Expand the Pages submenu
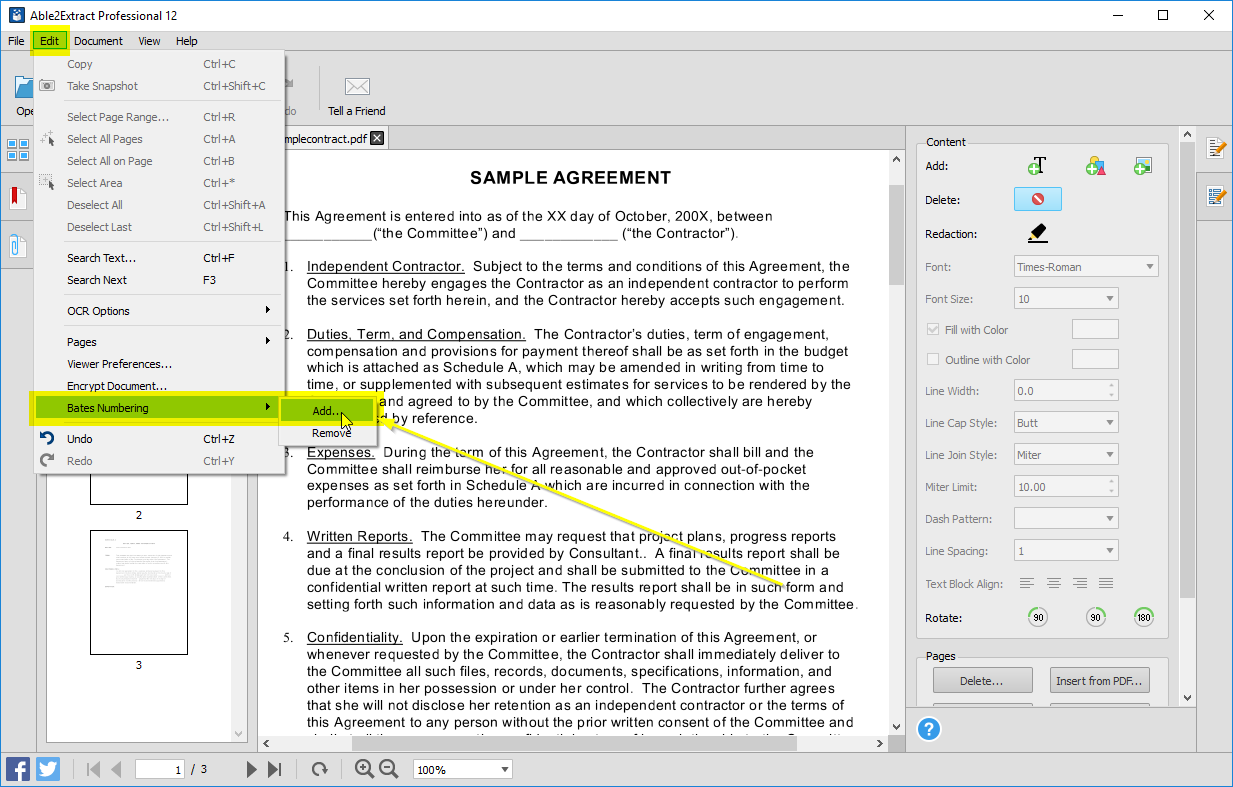This screenshot has width=1233, height=787. coord(159,342)
